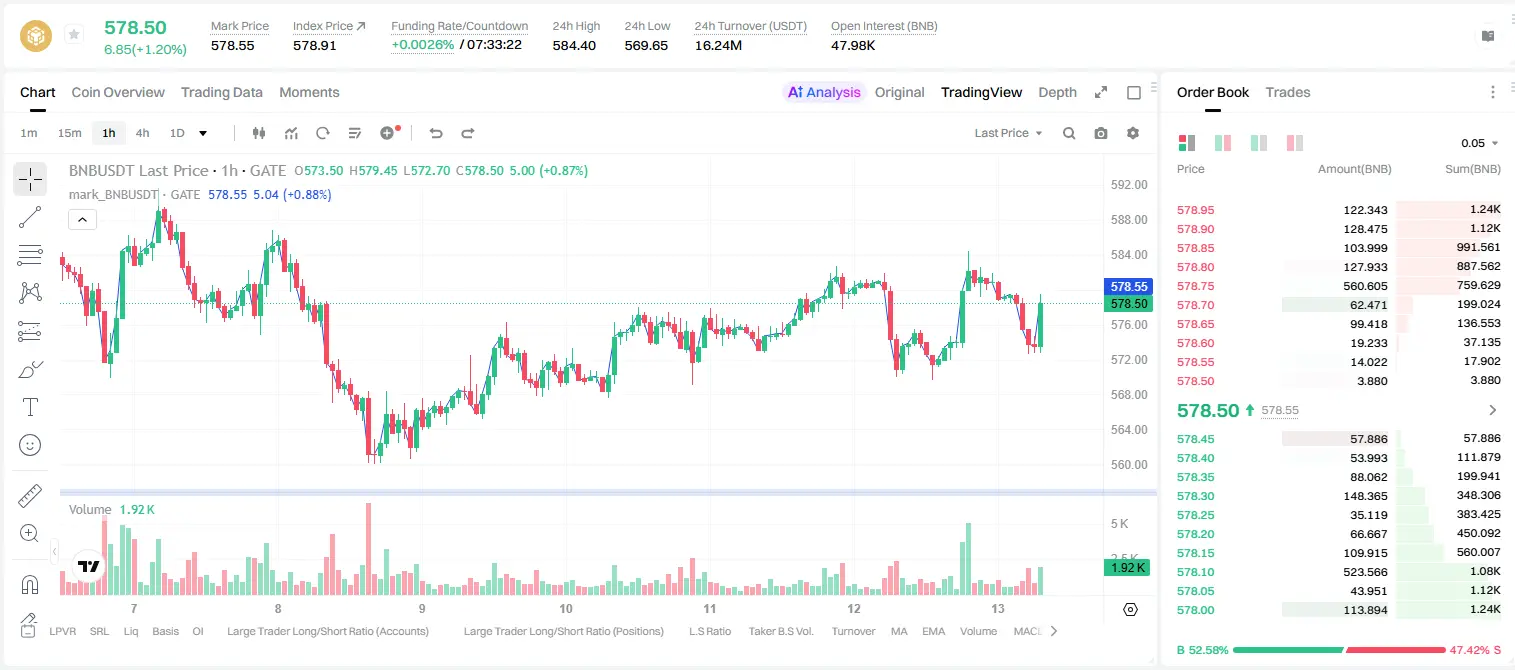Select the ruler measure tool
The height and width of the screenshot is (670, 1515).
30,496
